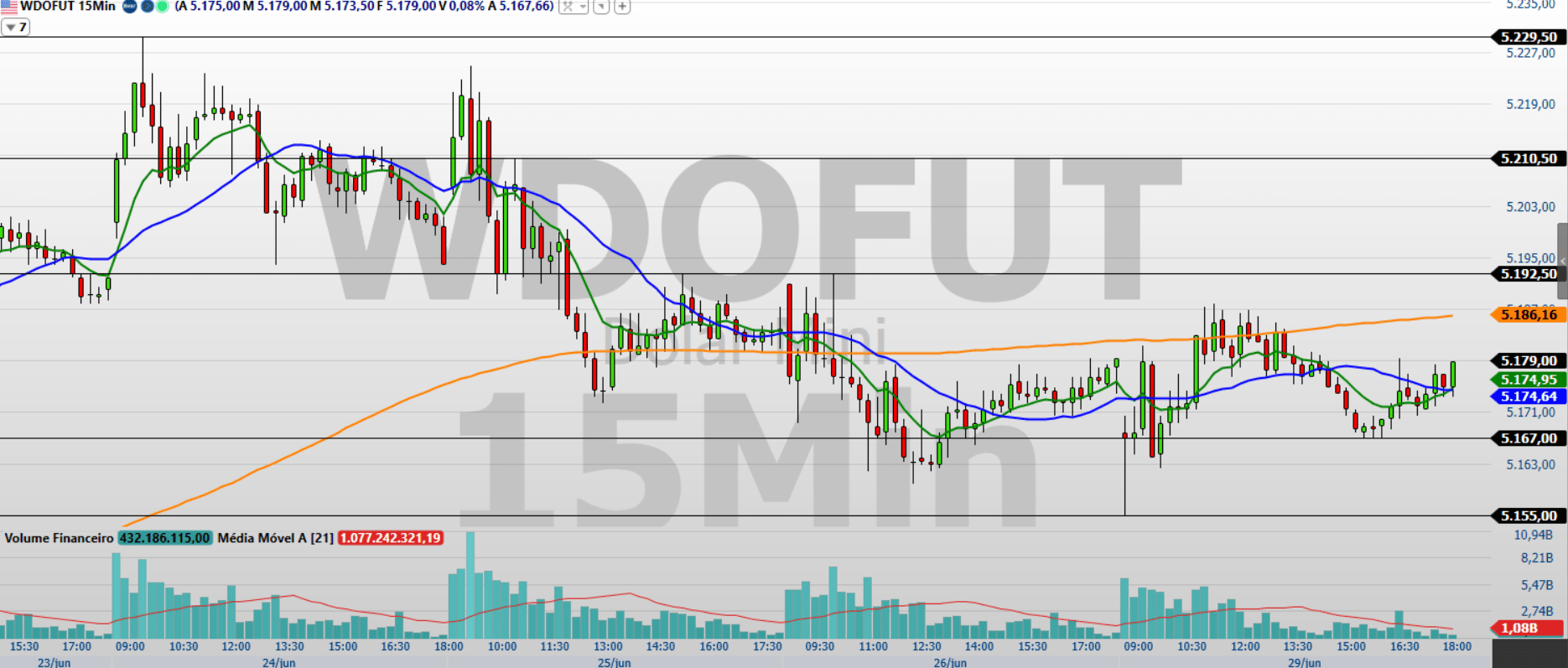This screenshot has width=1568, height=668.
Task: Select the 5.167,00 horizontal line price tag
Action: click(1529, 438)
